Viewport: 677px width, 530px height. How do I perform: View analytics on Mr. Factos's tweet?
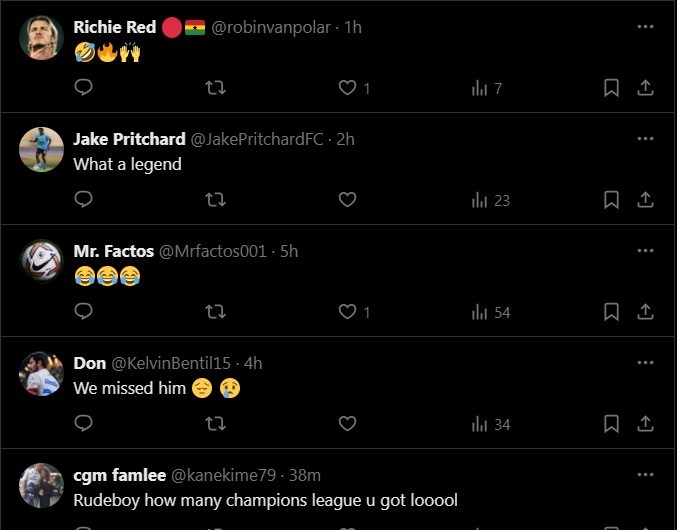click(490, 312)
